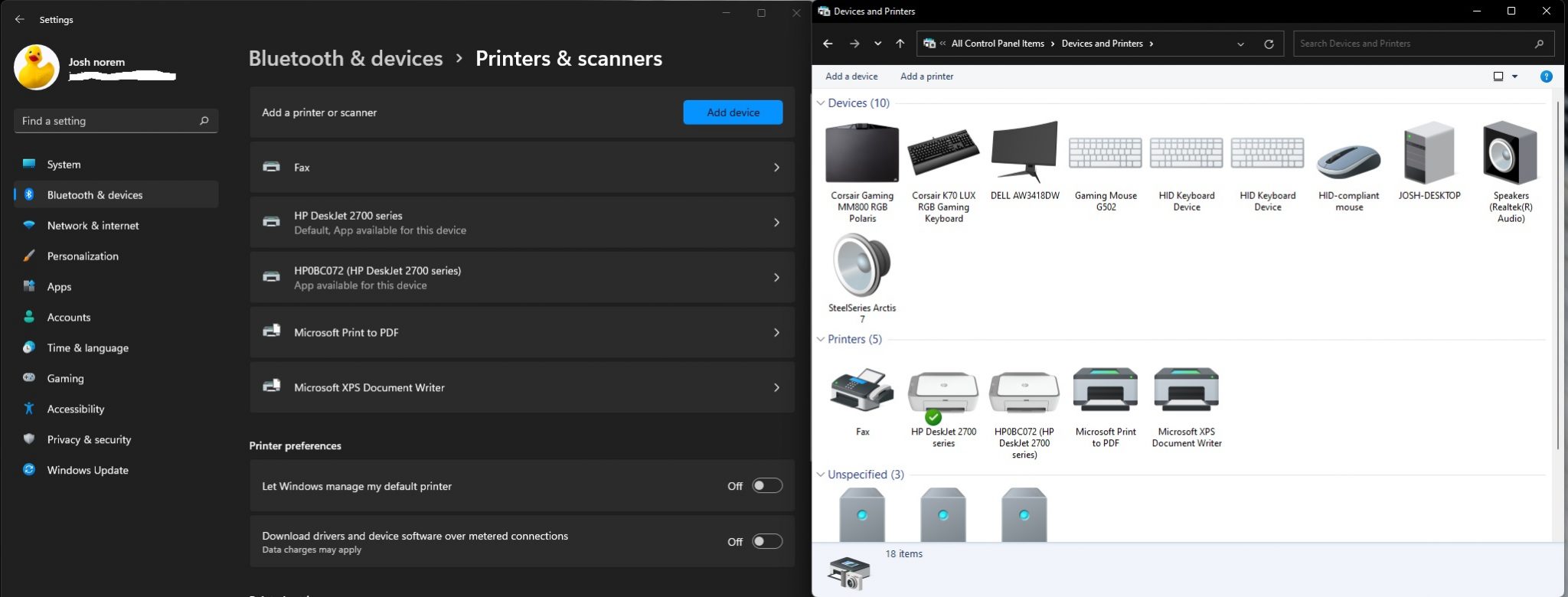Open Accounts settings category
Screen dimensions: 1568x597
(116, 318)
